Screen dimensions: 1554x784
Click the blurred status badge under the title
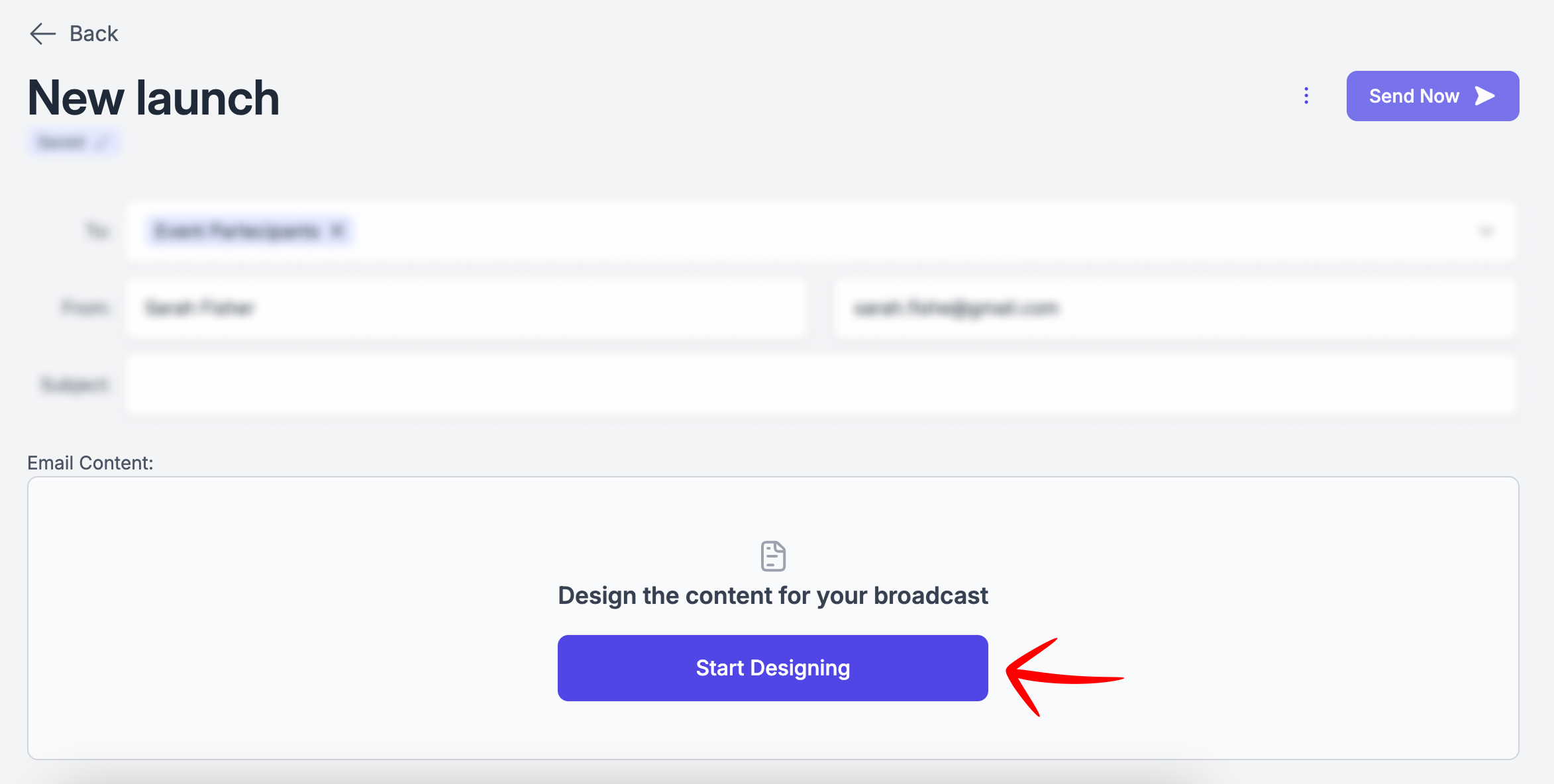click(x=74, y=142)
